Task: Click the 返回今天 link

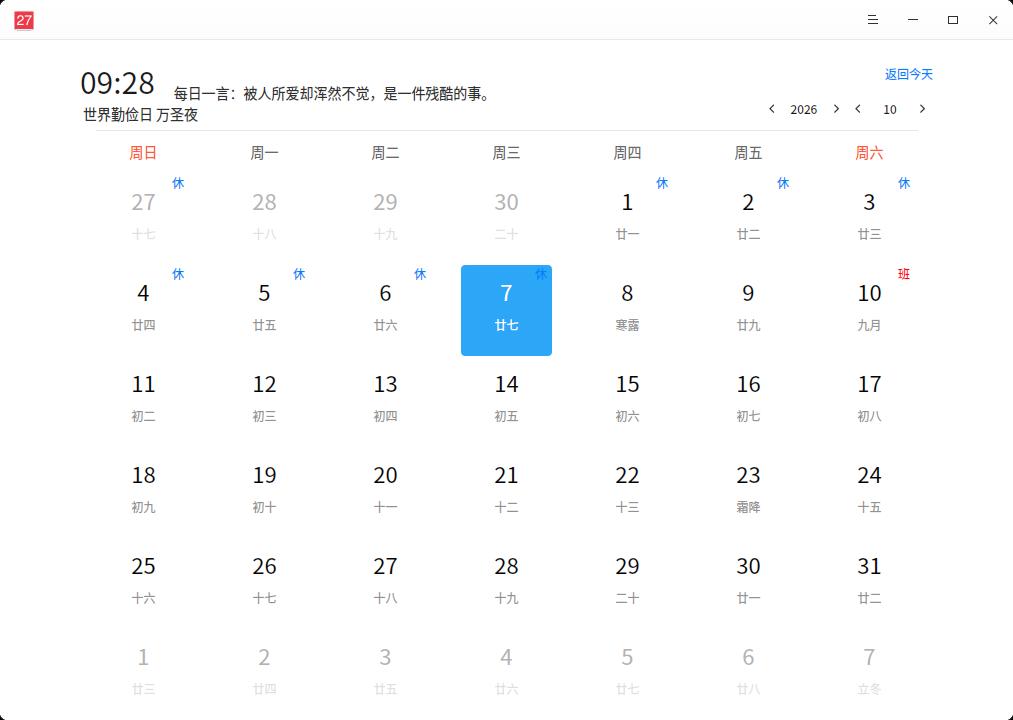Action: (x=908, y=74)
